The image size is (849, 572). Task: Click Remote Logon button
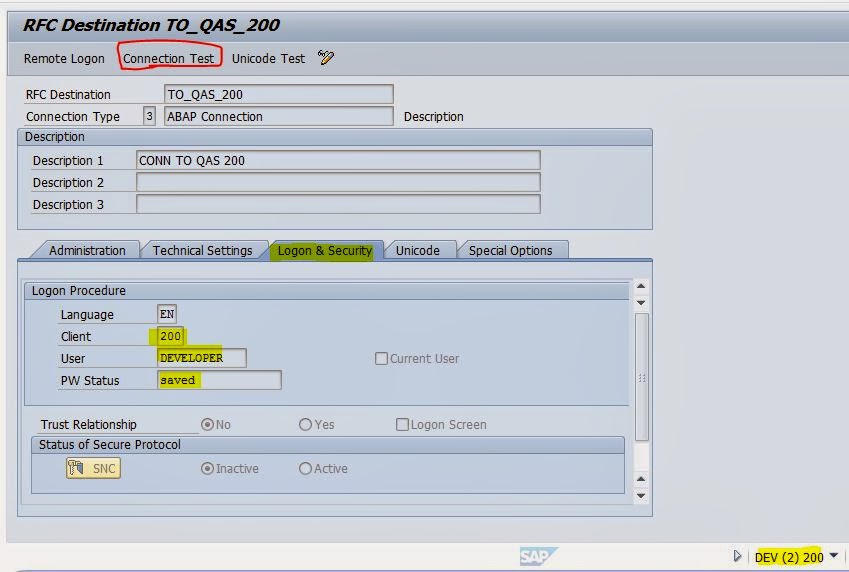point(64,58)
